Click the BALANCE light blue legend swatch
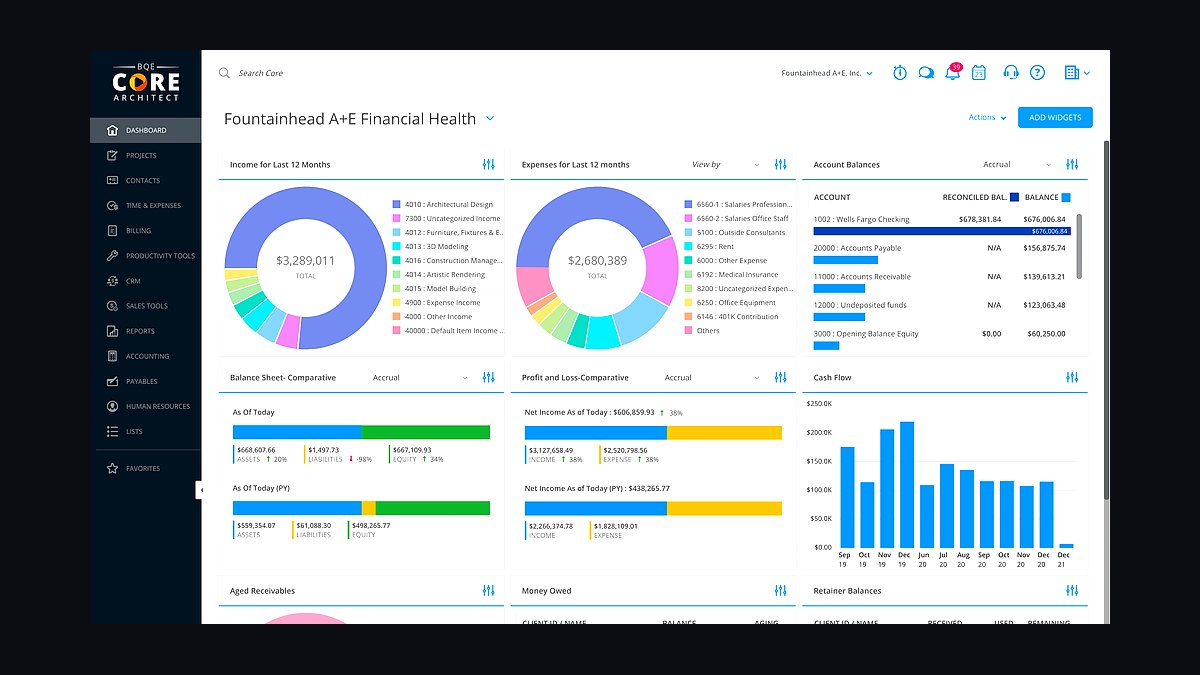 [1066, 197]
